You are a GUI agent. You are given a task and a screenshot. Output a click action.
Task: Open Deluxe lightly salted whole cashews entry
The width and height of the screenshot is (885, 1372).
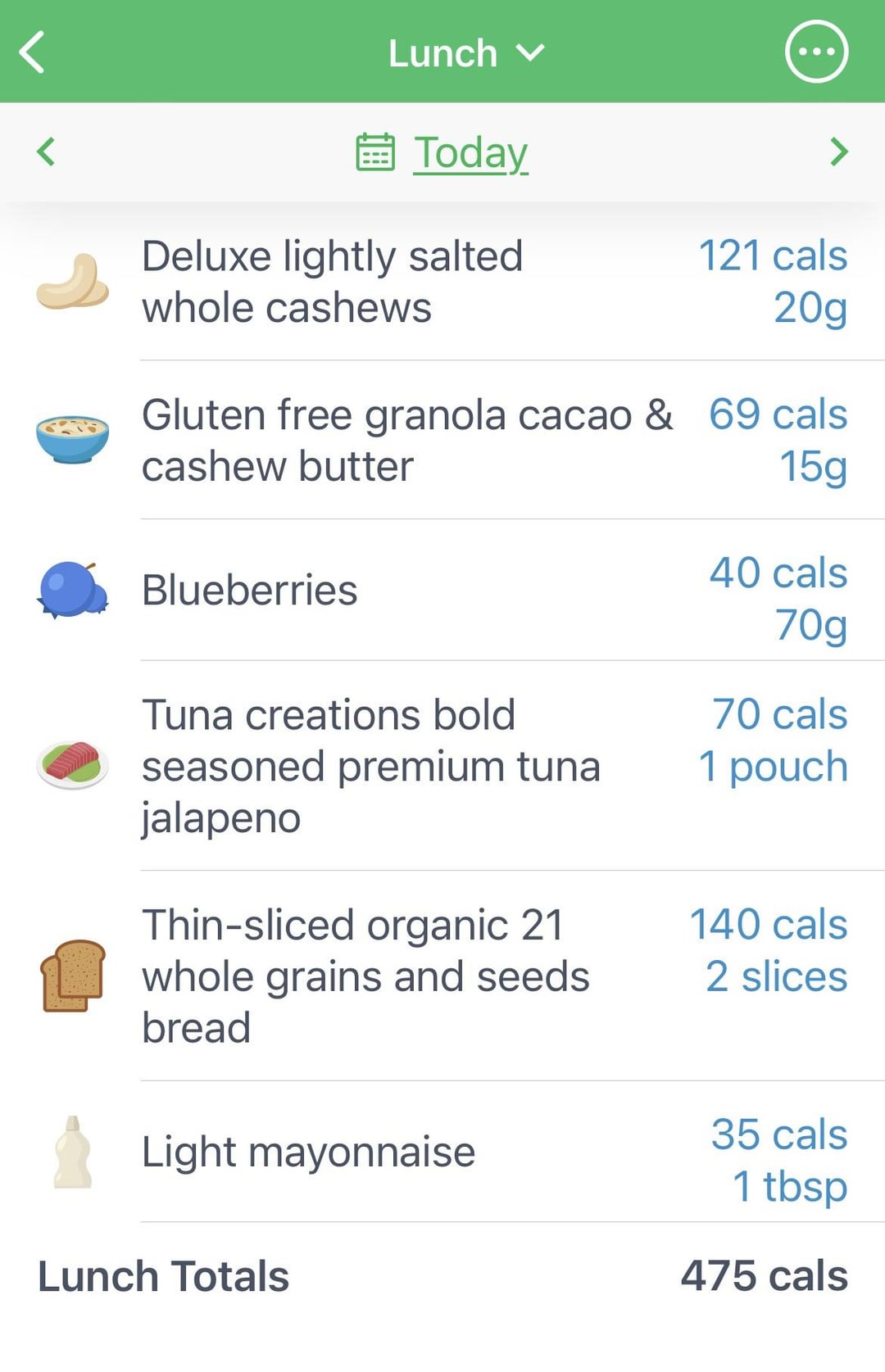click(x=442, y=282)
